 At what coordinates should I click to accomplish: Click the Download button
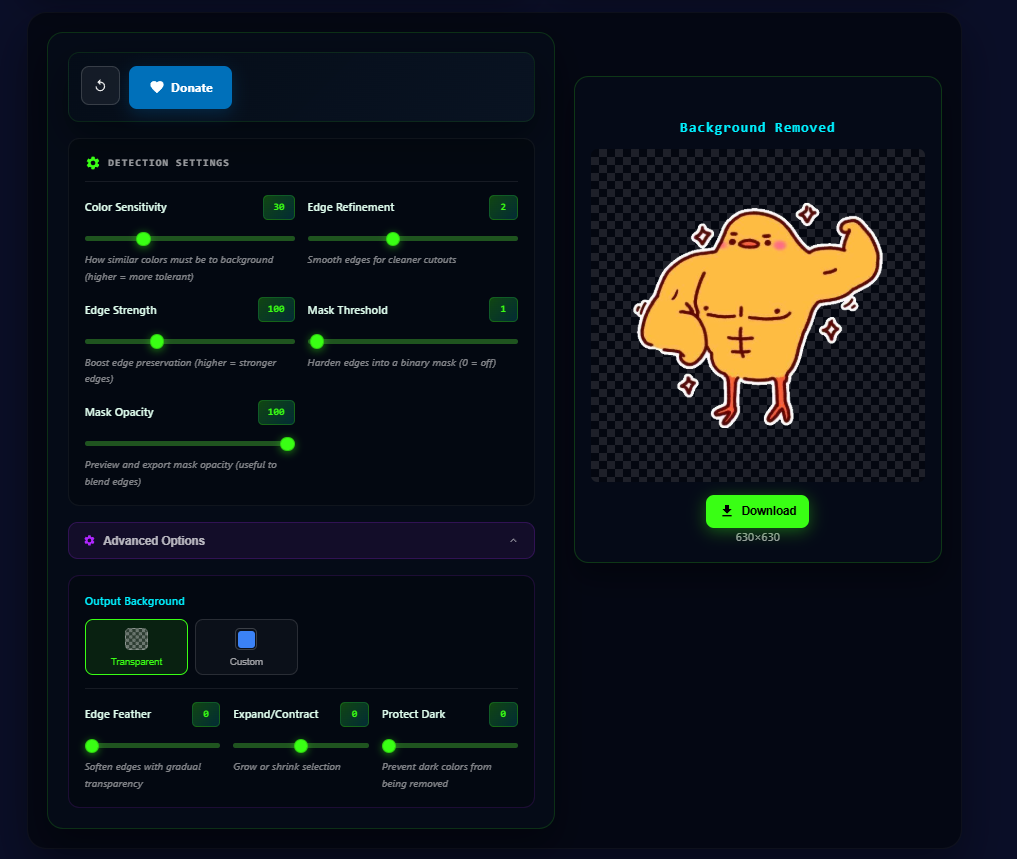758,511
